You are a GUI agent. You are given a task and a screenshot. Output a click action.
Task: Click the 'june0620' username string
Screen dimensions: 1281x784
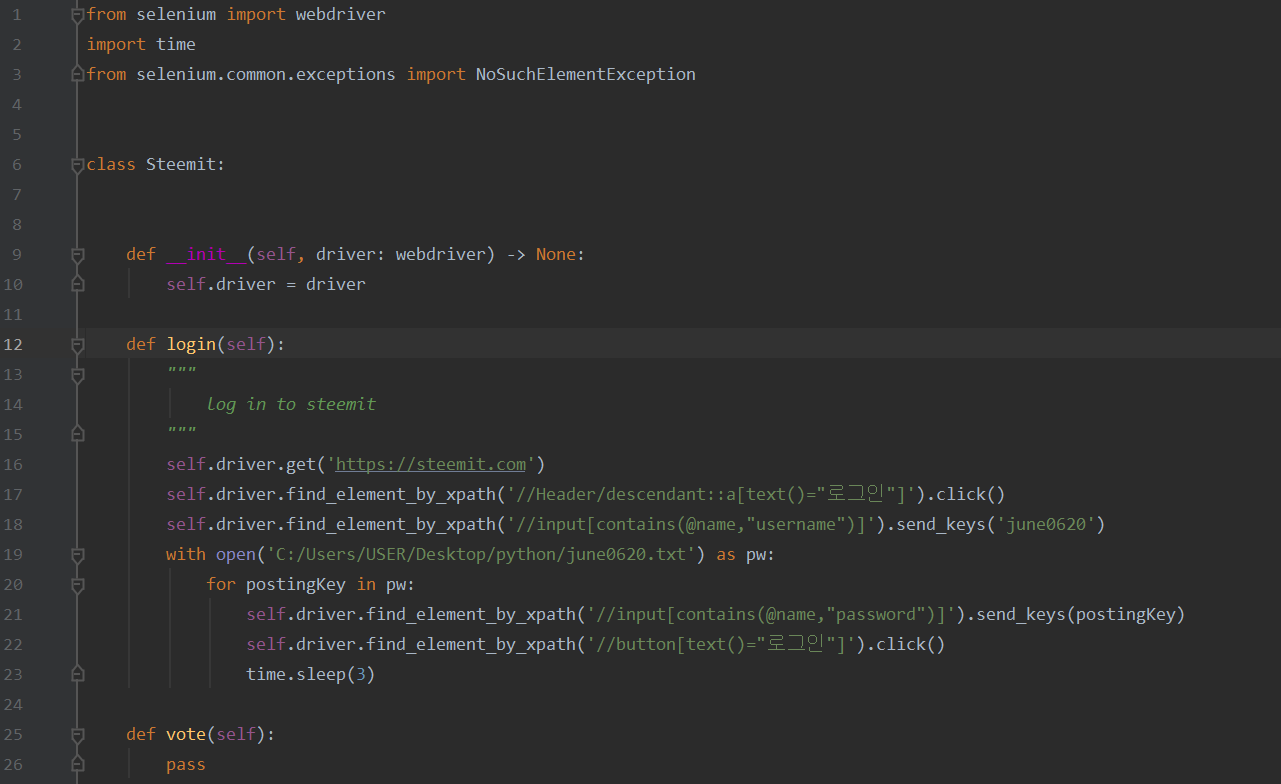(x=1045, y=524)
